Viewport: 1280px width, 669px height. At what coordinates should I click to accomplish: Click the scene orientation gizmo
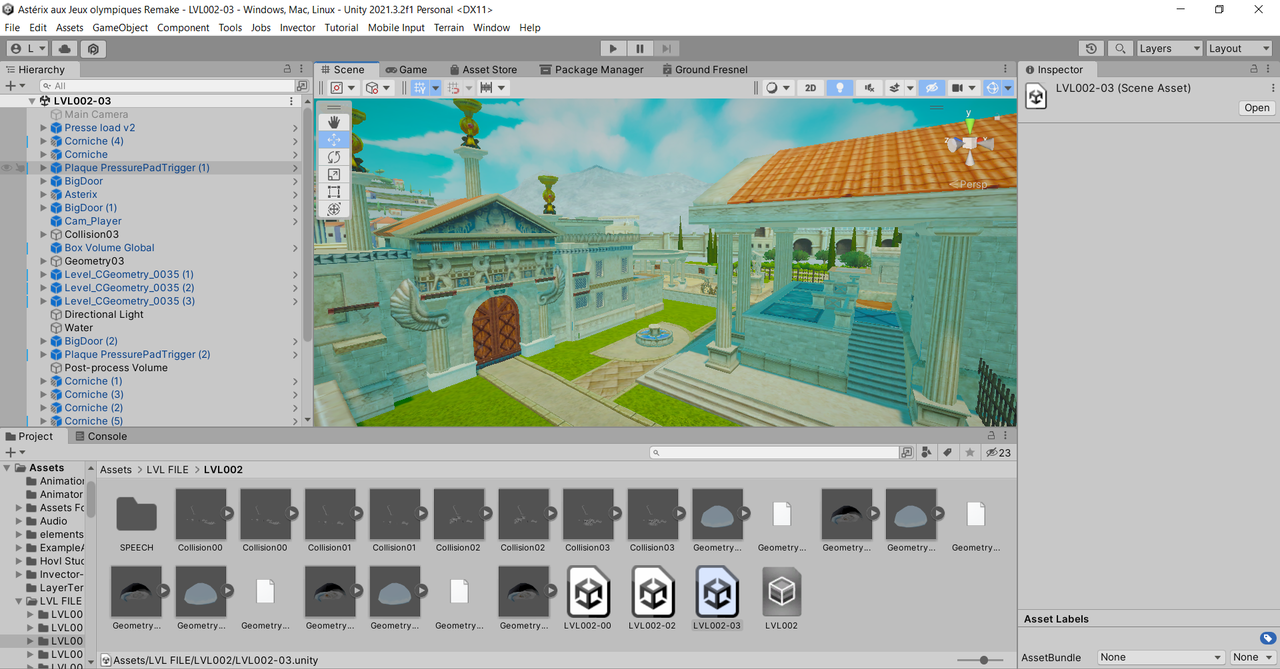(968, 145)
